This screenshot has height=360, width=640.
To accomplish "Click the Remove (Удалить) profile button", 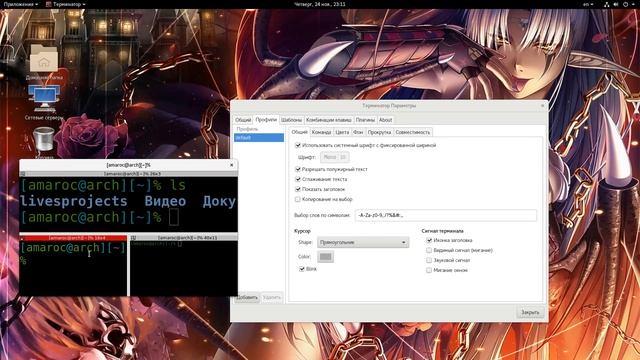I will [271, 298].
